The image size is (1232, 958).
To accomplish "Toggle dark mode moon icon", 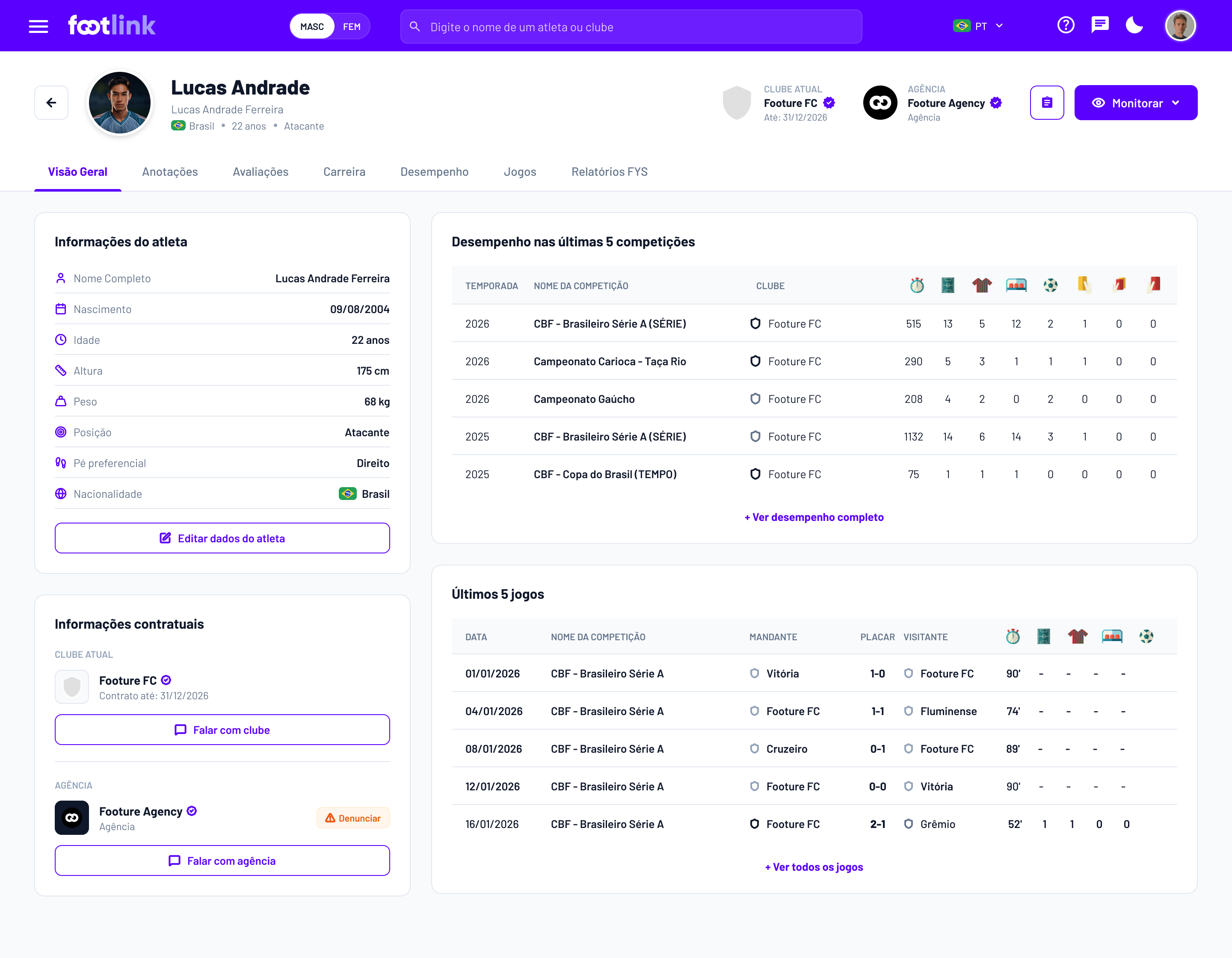I will pos(1134,25).
